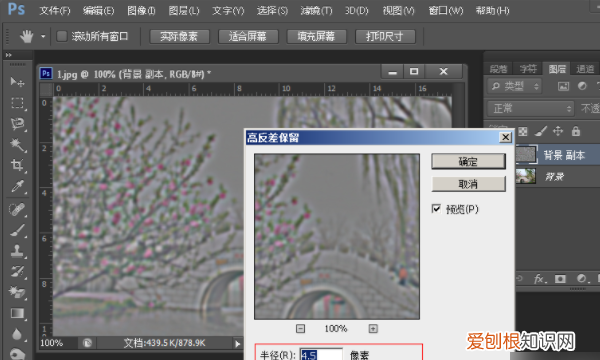Select the Rectangular Marquee tool
Screen dimensions: 600x360
17,103
